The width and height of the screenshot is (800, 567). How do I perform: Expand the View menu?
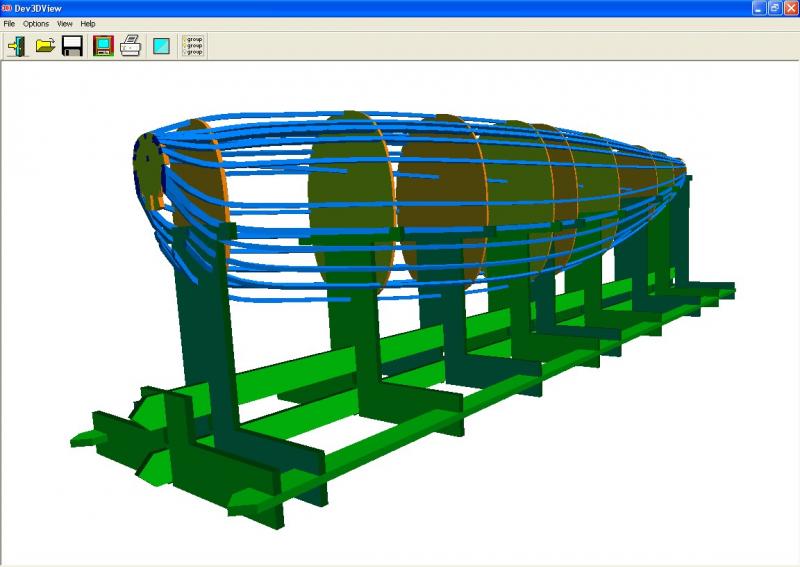click(65, 23)
